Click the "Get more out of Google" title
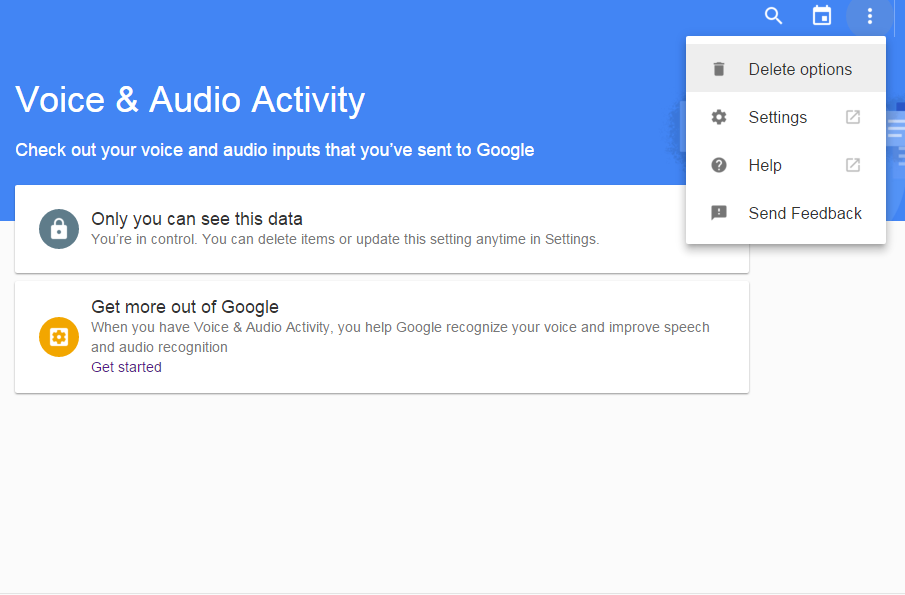 point(185,307)
